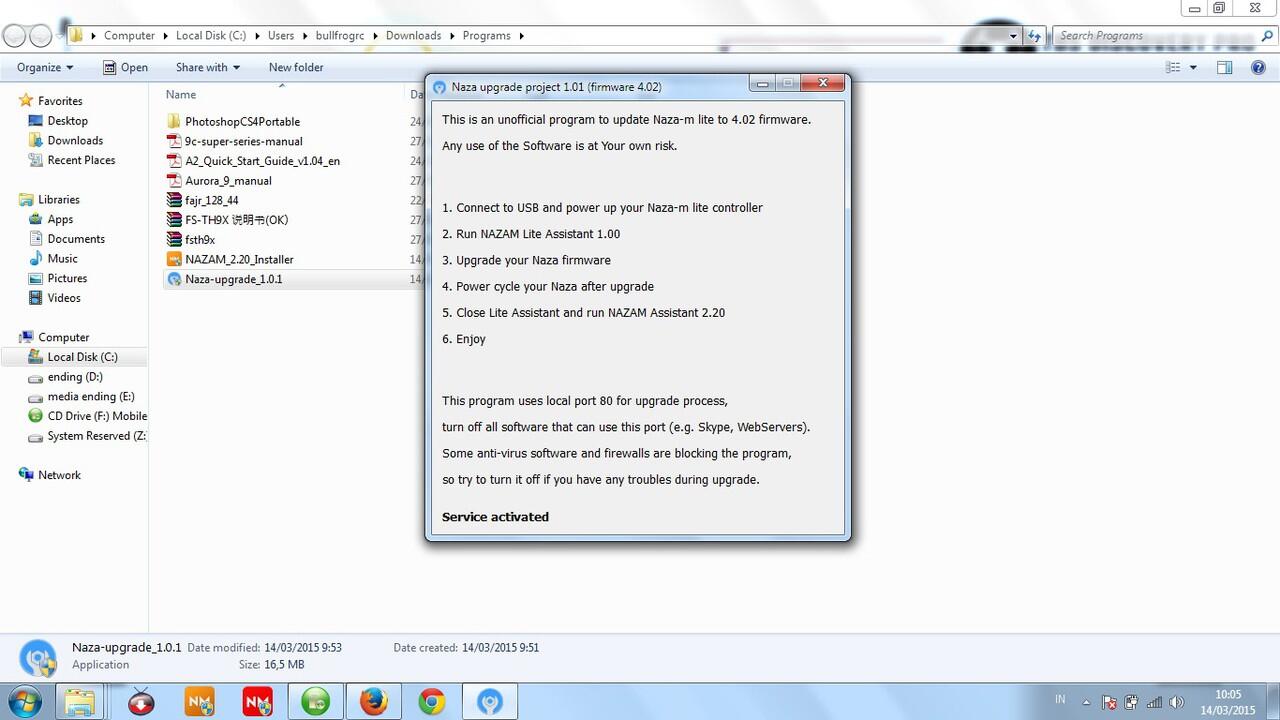Select the Aurora_9_manual PDF

click(x=228, y=181)
